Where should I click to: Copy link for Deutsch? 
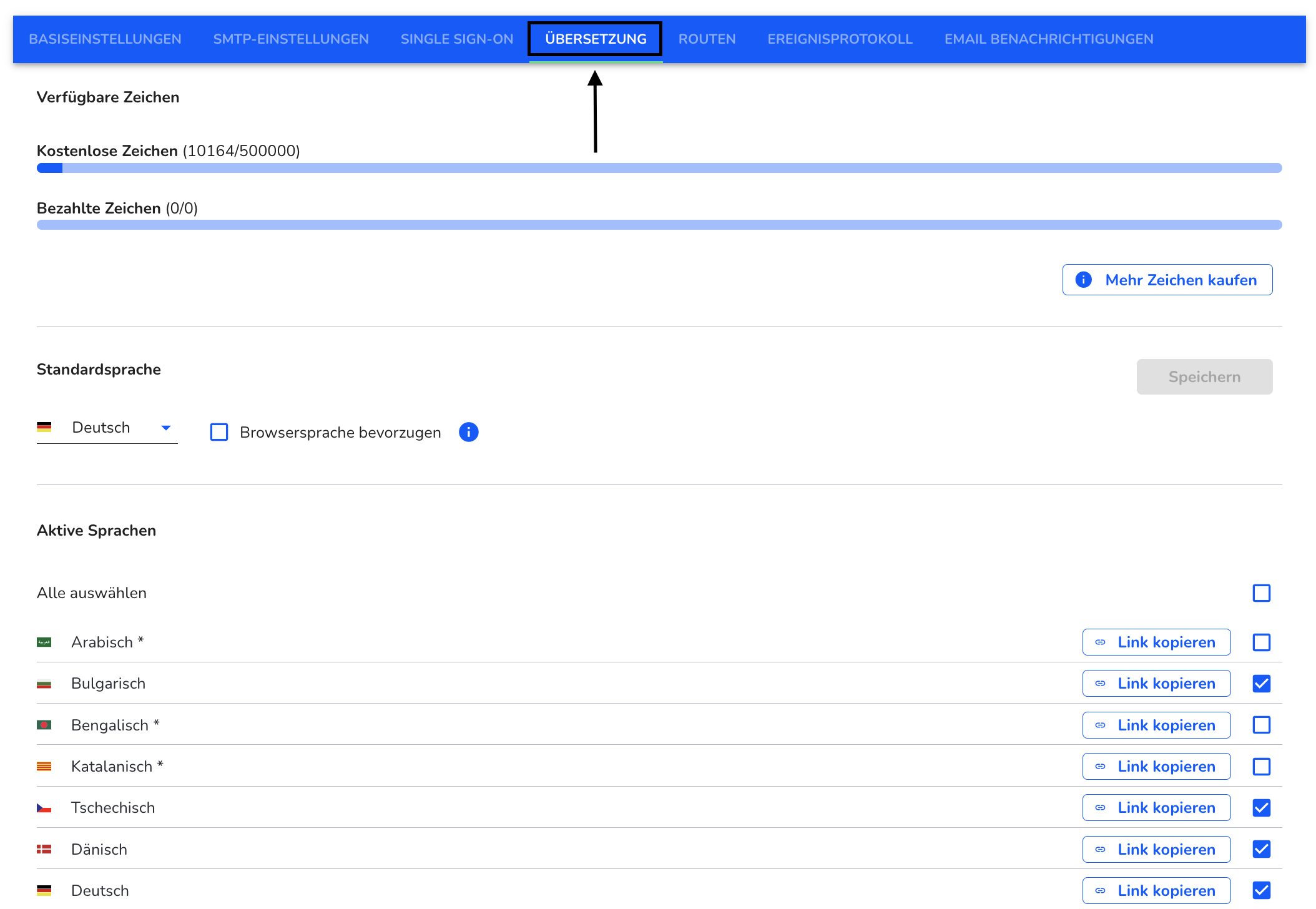coord(1156,890)
